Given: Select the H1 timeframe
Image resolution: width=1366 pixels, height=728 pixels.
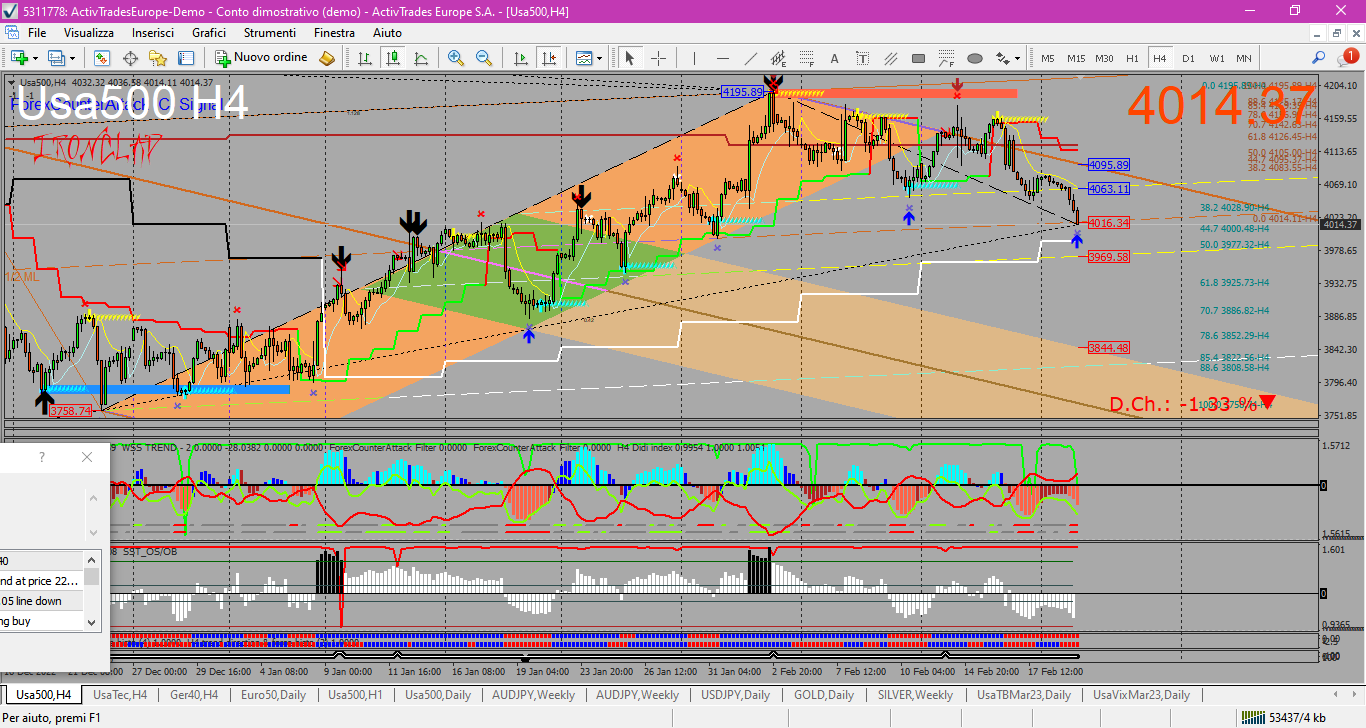Looking at the screenshot, I should click(1132, 58).
